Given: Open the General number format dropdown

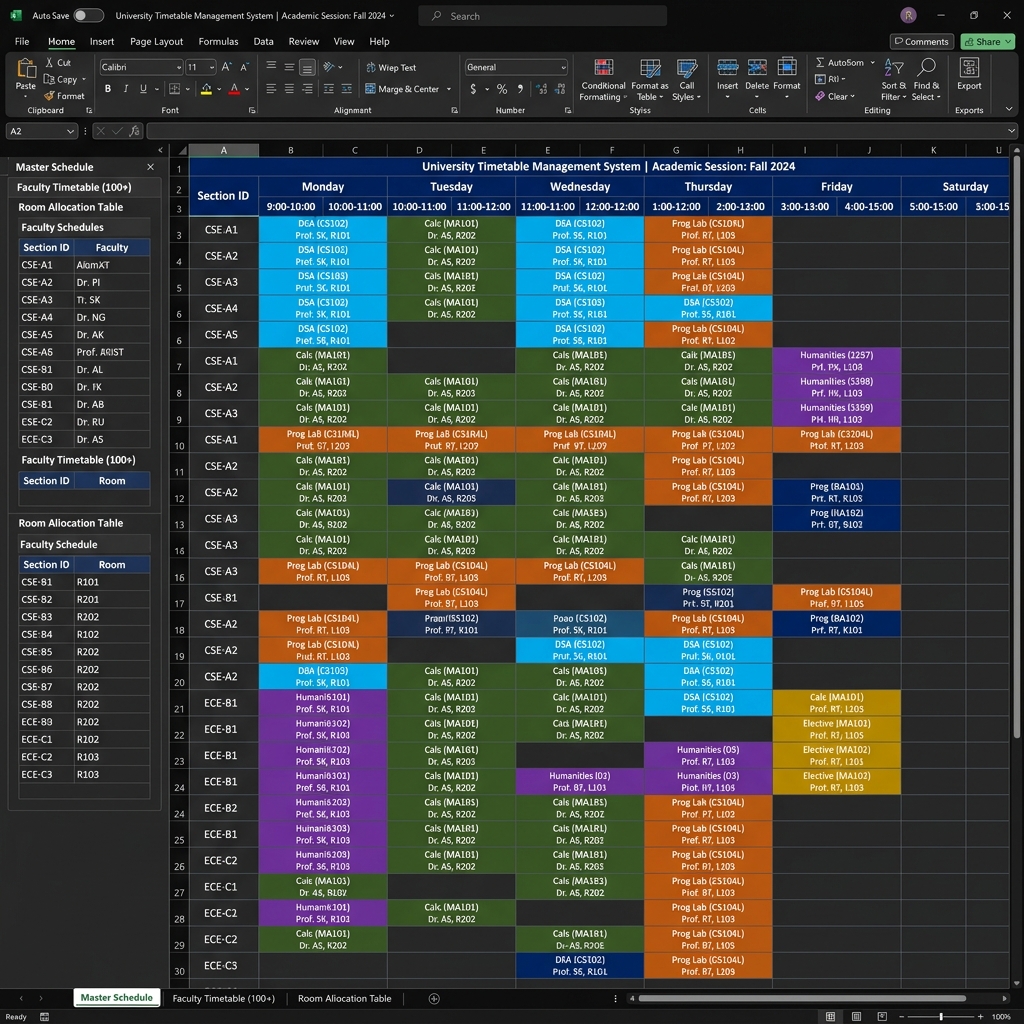Looking at the screenshot, I should (x=563, y=67).
